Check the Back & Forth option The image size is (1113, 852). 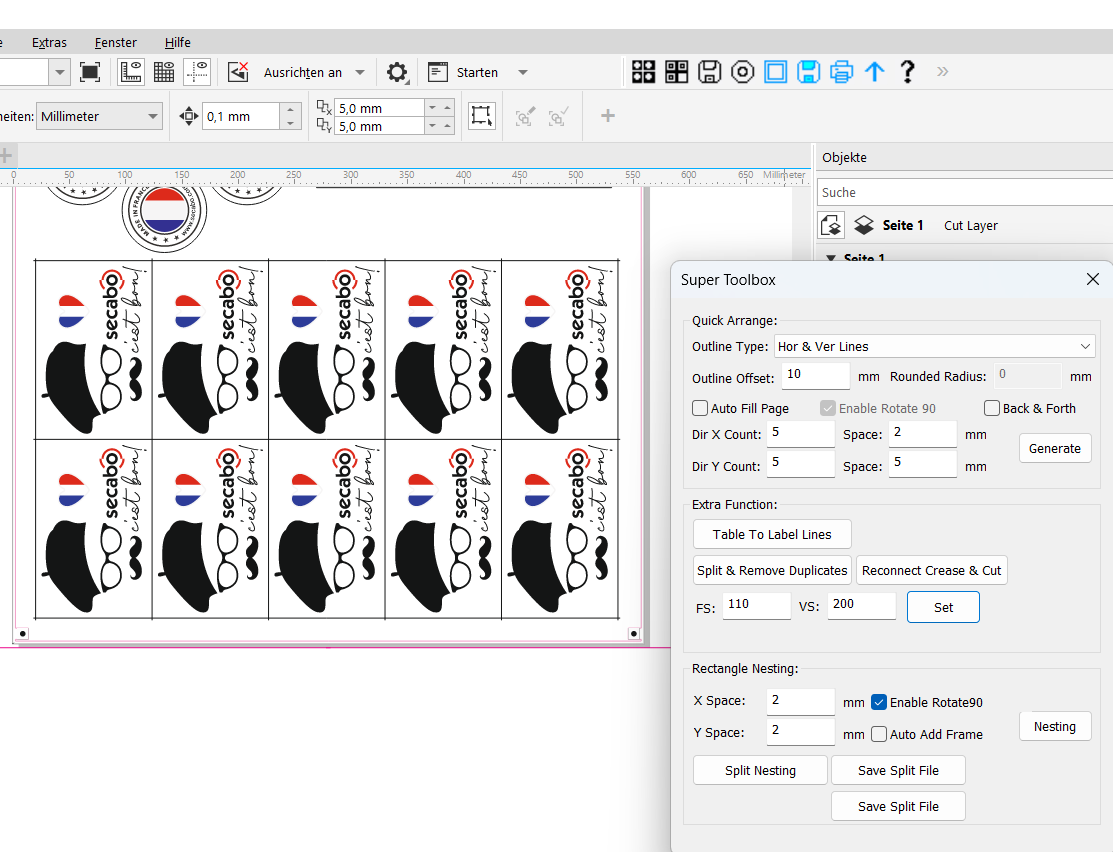pyautogui.click(x=992, y=408)
